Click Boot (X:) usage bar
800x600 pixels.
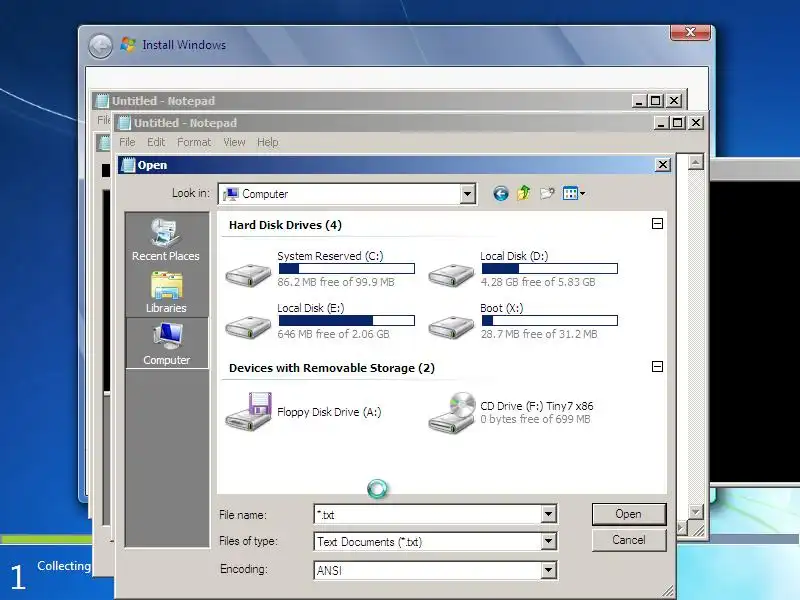pos(549,320)
